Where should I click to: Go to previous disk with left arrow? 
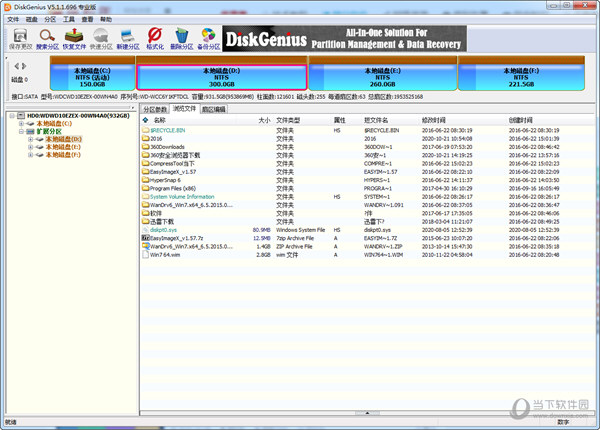(x=16, y=66)
